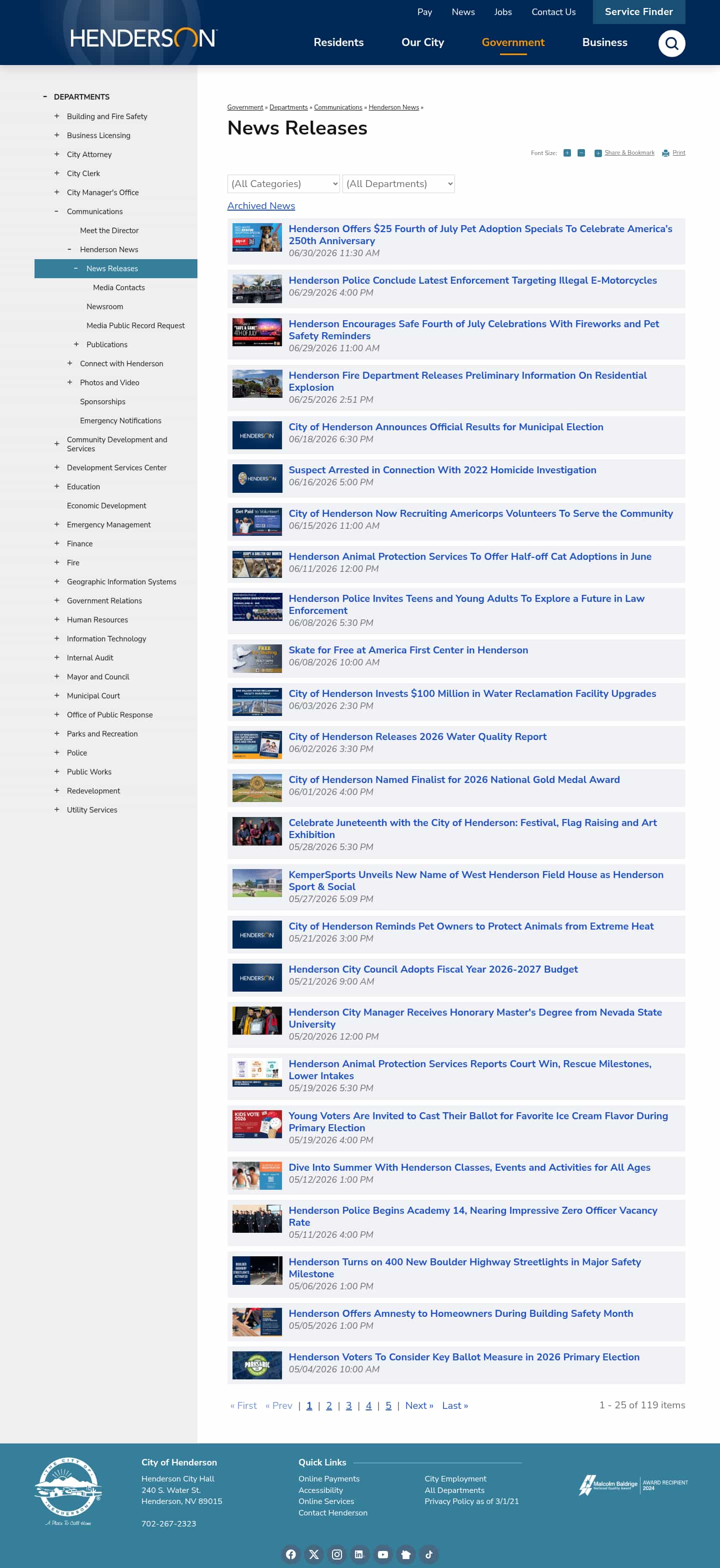Expand the Connect with Henderson node
This screenshot has height=1568, width=720.
[x=69, y=363]
